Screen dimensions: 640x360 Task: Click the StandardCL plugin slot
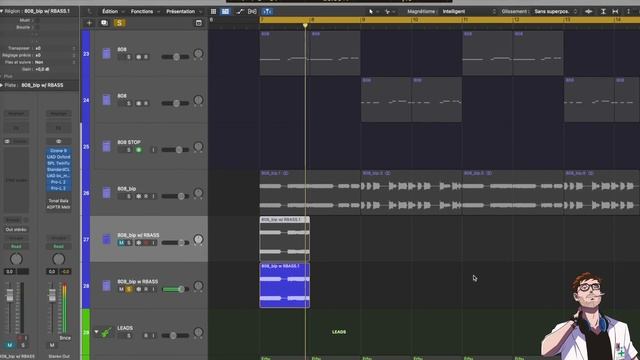(58, 169)
